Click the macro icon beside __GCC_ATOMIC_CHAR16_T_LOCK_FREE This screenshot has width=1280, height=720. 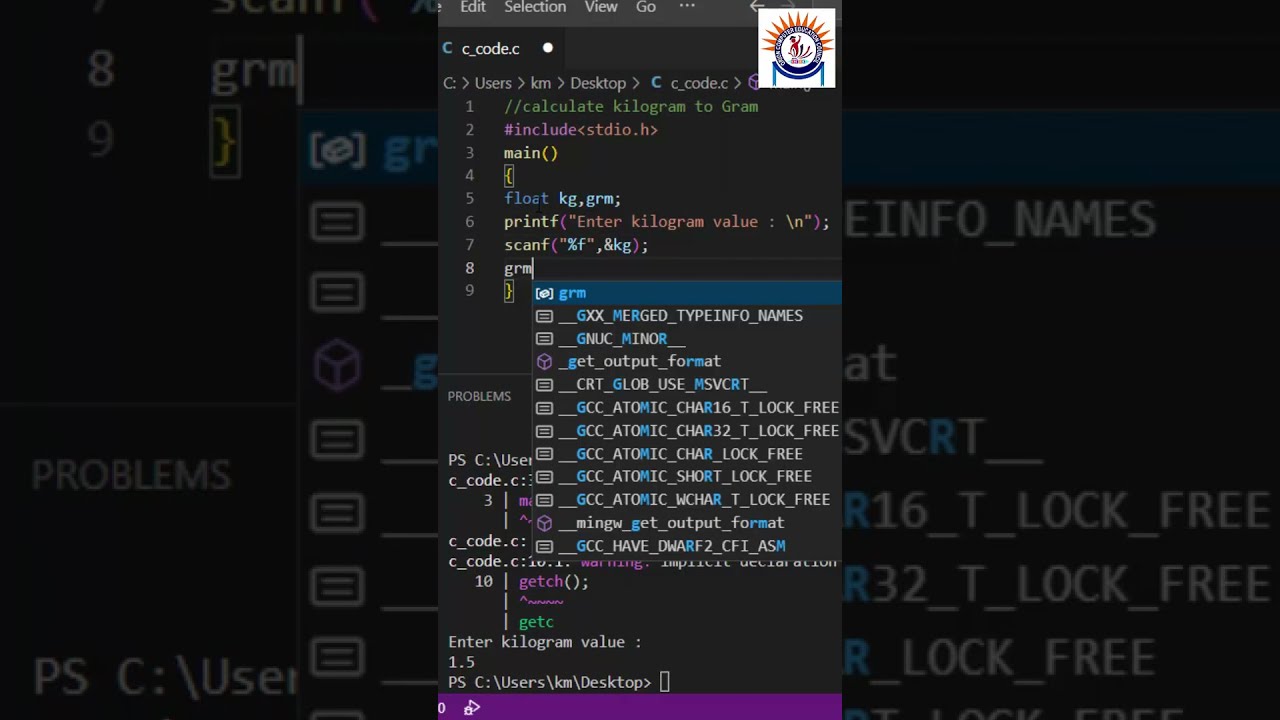coord(544,408)
